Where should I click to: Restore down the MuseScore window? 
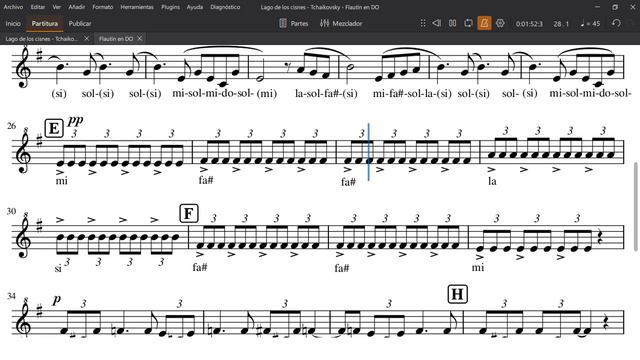tap(615, 7)
